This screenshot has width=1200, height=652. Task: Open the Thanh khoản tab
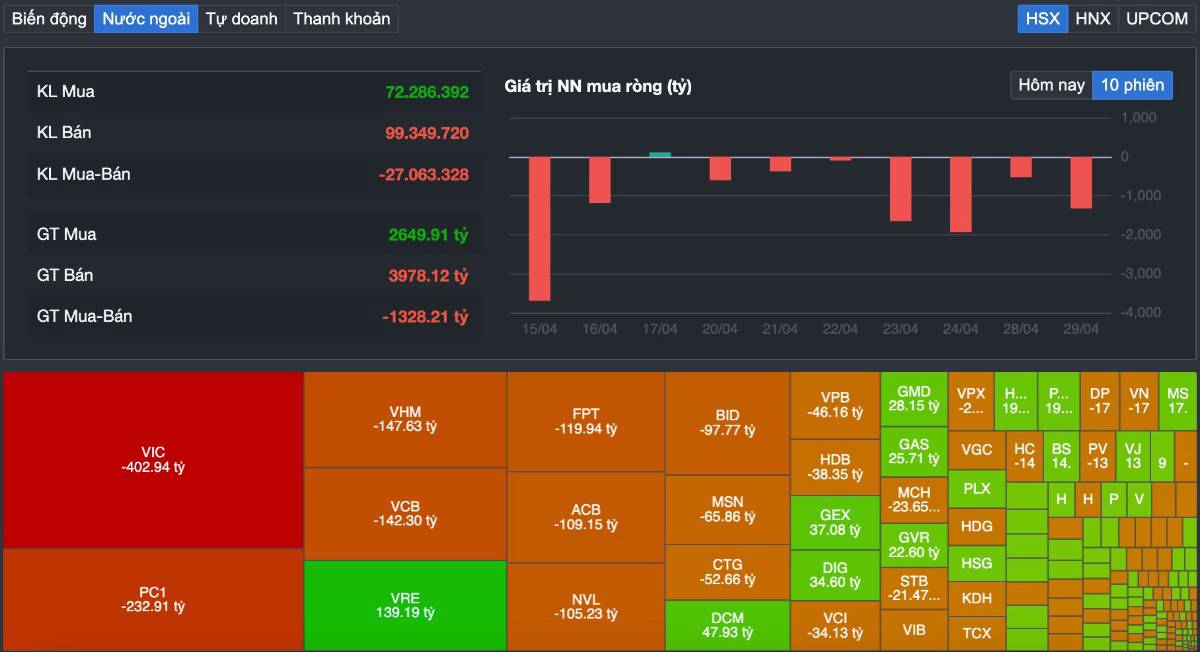pyautogui.click(x=341, y=19)
